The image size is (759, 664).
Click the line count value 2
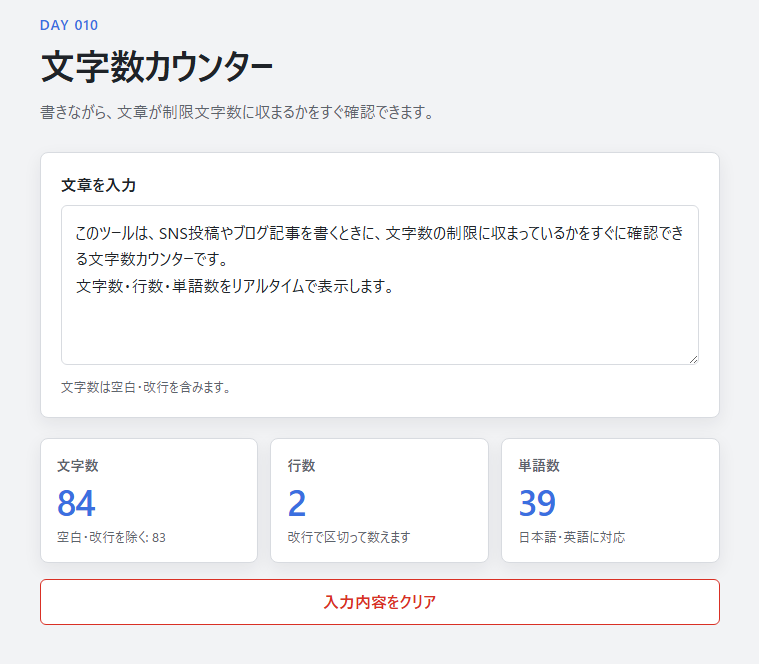pyautogui.click(x=297, y=503)
